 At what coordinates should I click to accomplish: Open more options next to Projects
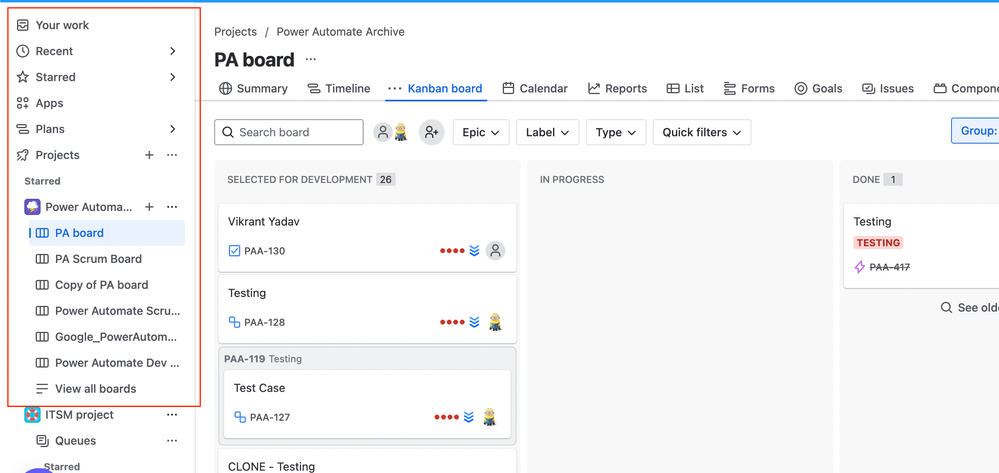[172, 155]
